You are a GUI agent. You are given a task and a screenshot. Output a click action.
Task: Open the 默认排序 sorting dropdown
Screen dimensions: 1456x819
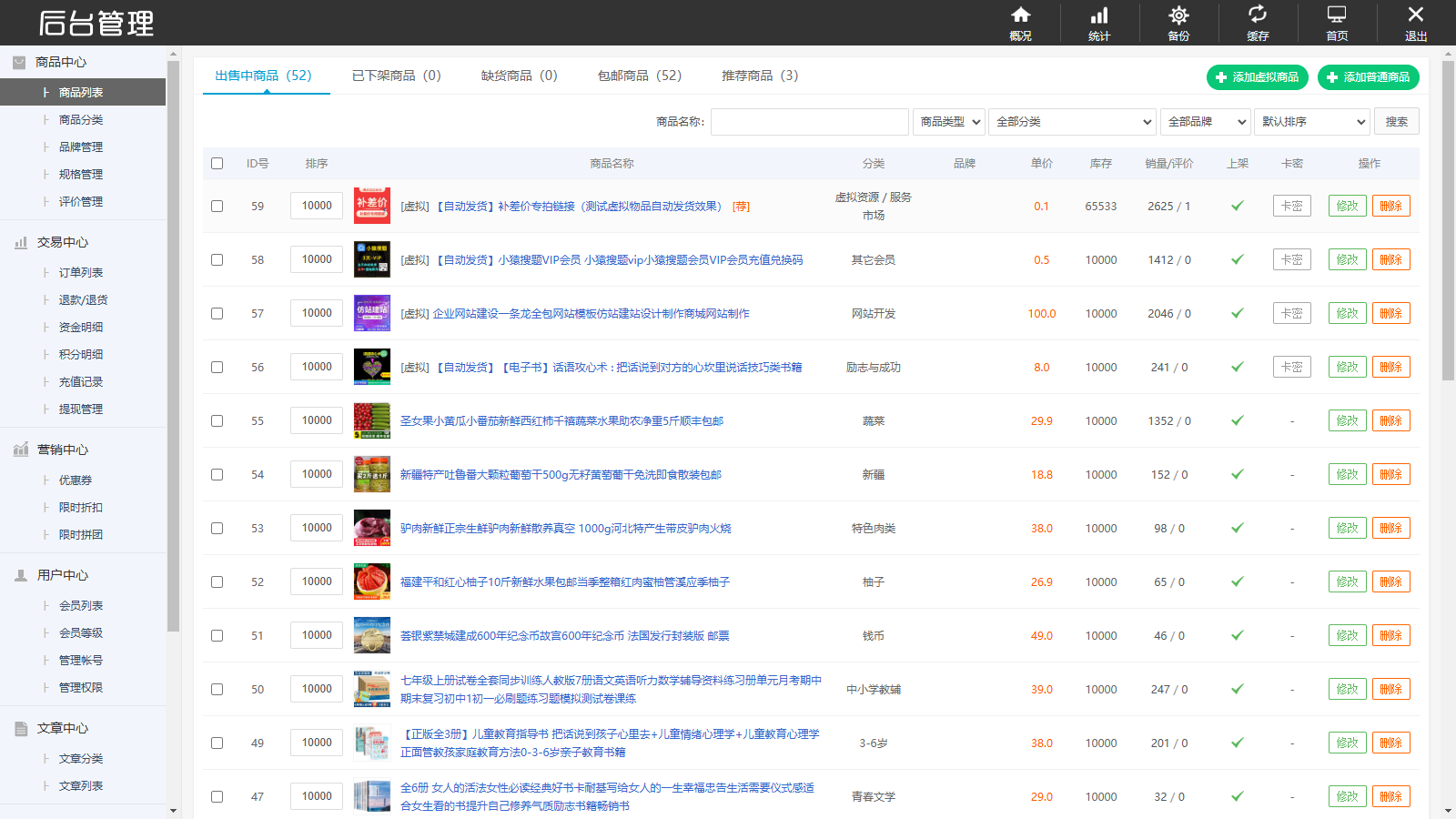[1311, 121]
